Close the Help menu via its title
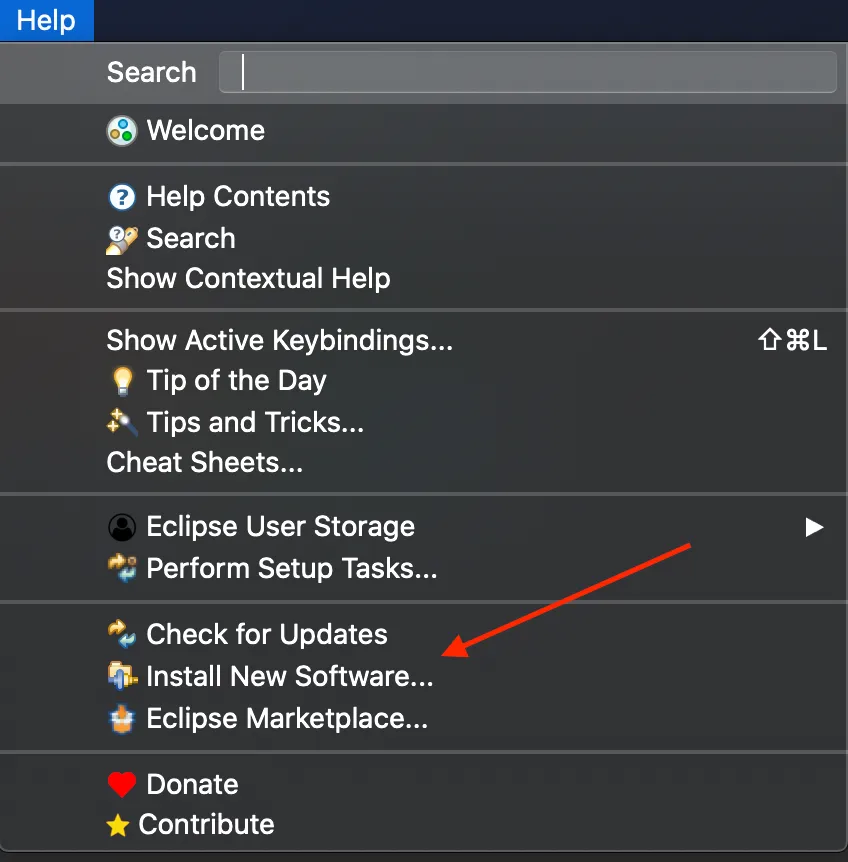This screenshot has width=848, height=862. [x=46, y=20]
